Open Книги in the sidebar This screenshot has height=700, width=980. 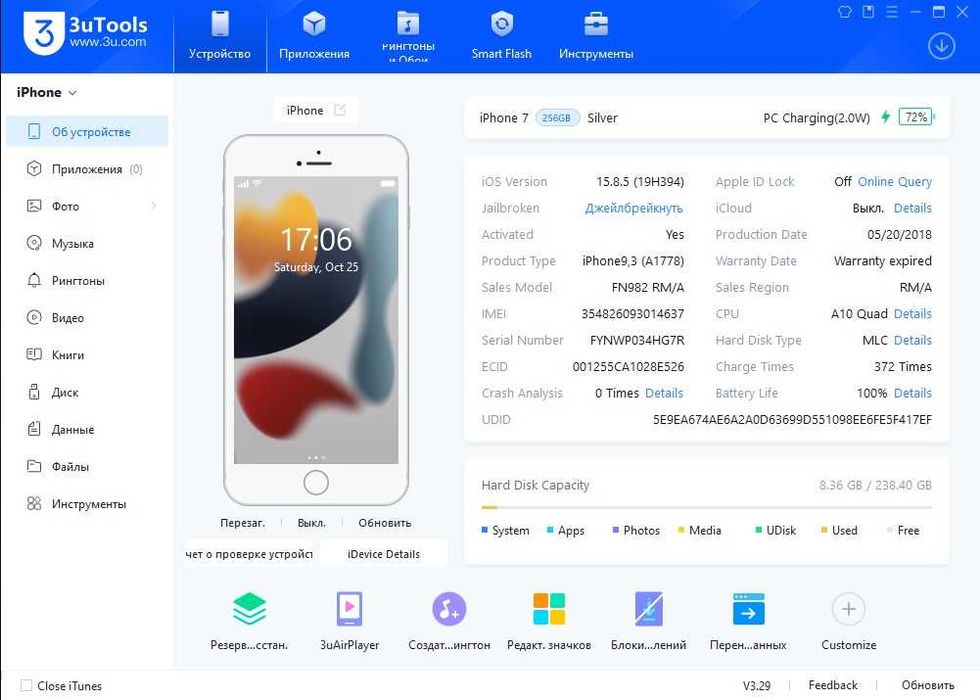[x=88, y=354]
